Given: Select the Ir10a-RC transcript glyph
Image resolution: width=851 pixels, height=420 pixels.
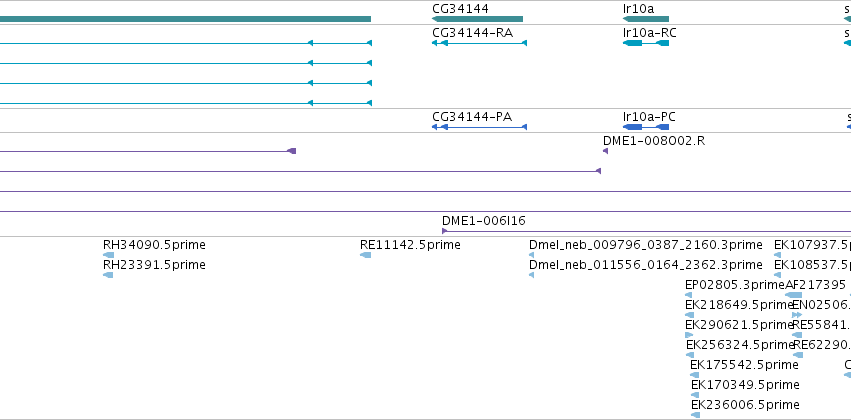Looking at the screenshot, I should tap(646, 43).
